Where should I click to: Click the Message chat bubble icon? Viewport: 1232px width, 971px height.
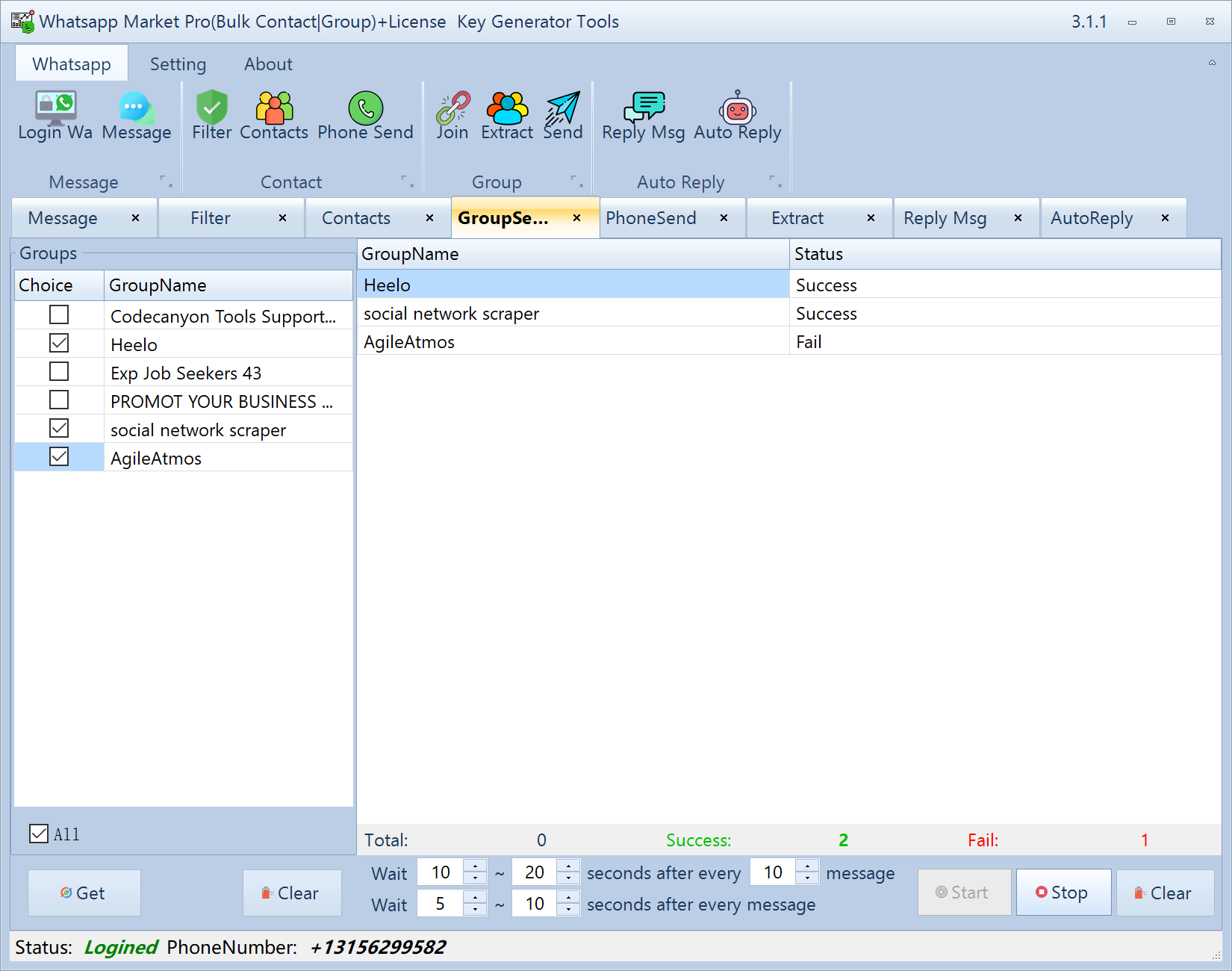pyautogui.click(x=137, y=116)
